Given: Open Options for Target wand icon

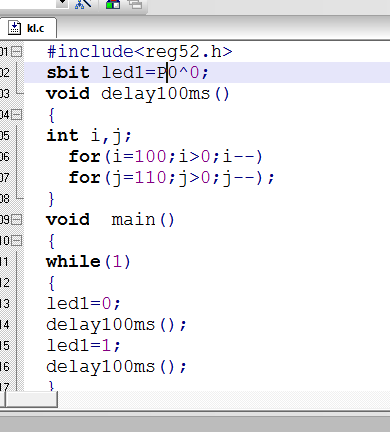Looking at the screenshot, I should [x=83, y=4].
